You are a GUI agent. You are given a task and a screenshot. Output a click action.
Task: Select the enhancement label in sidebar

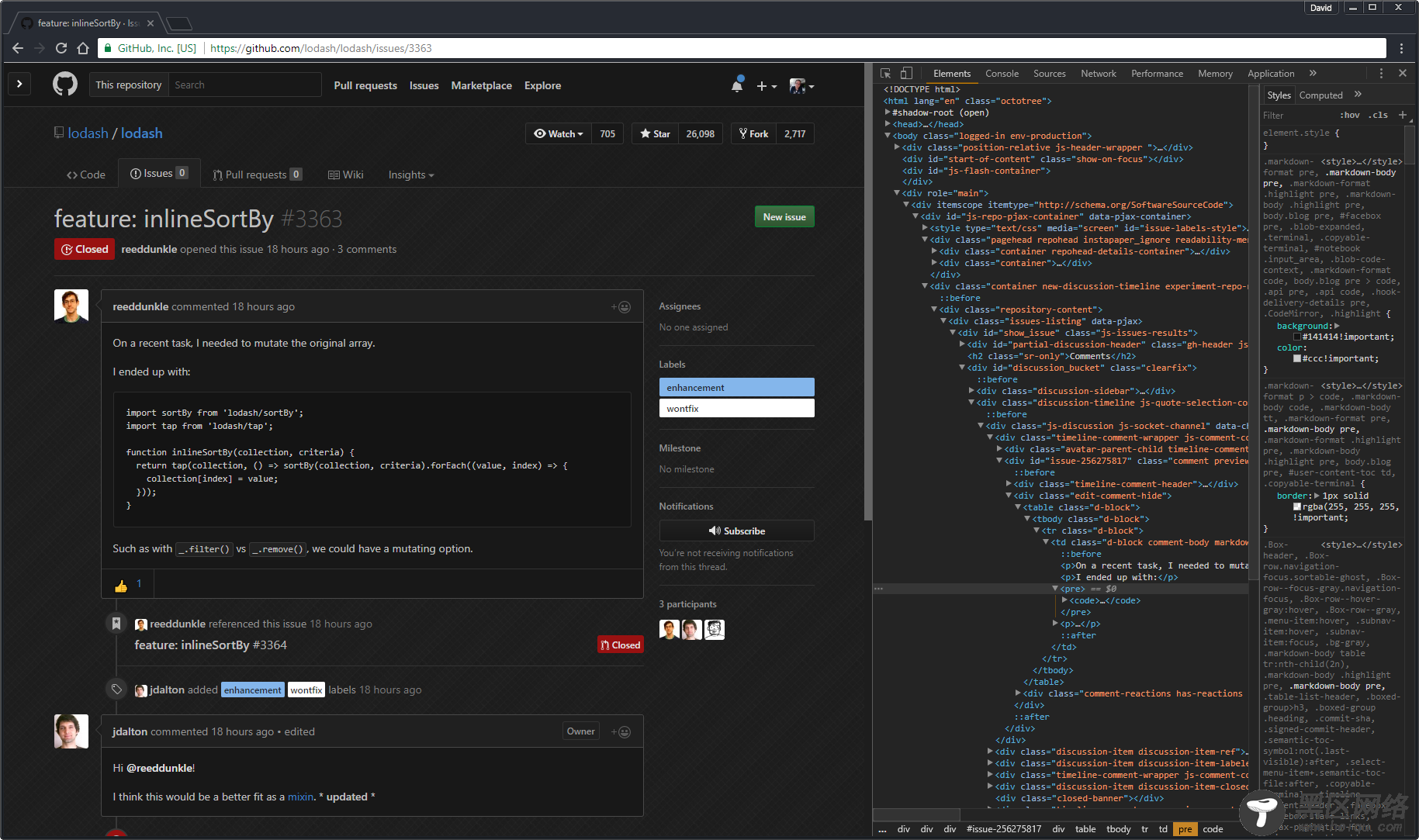click(736, 387)
